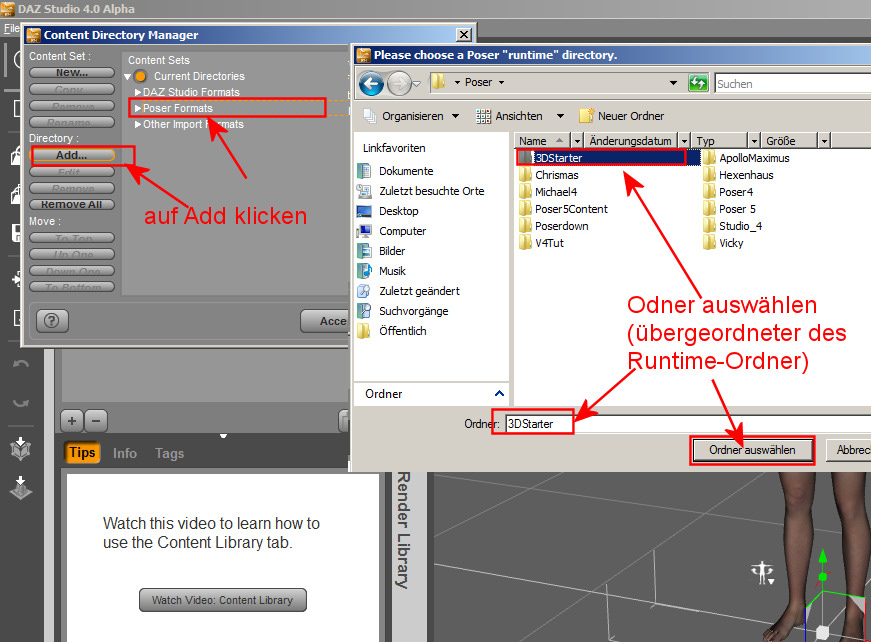Expand the Other Import Formats node
This screenshot has height=642, width=871.
(x=138, y=125)
